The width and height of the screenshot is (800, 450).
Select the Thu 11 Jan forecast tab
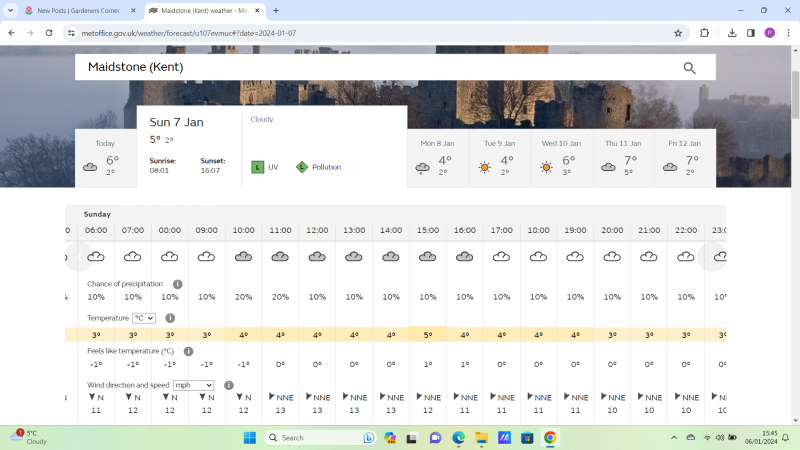623,158
